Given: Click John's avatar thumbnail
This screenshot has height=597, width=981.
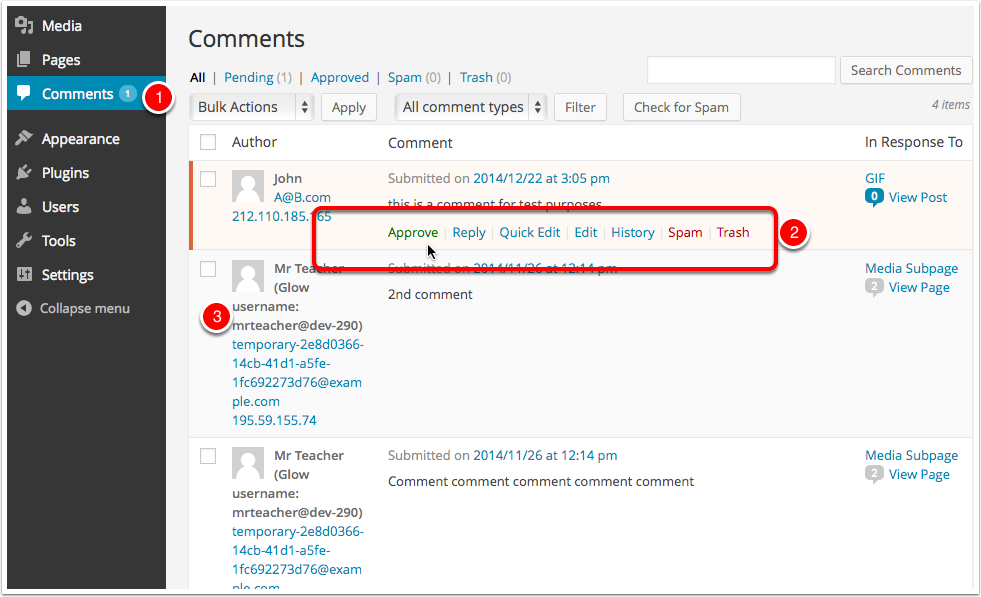Looking at the screenshot, I should tap(248, 186).
